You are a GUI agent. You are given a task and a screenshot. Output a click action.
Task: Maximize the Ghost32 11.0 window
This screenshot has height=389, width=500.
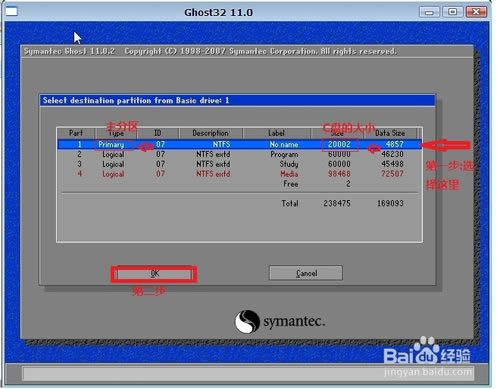pyautogui.click(x=452, y=12)
